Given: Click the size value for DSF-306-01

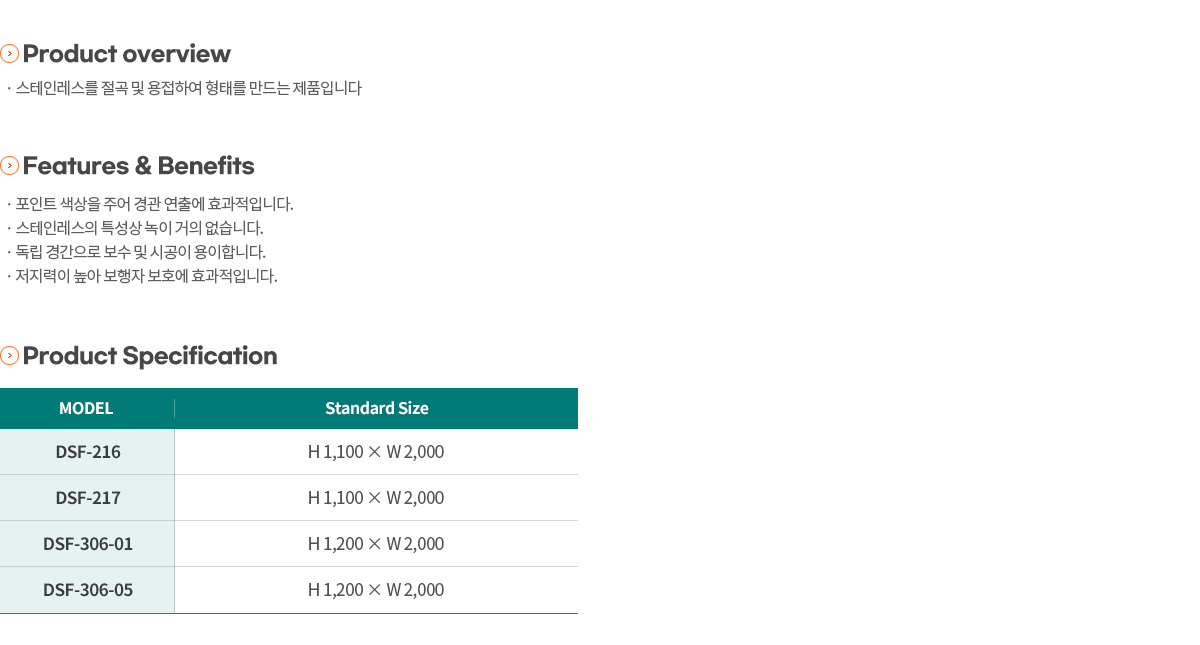Looking at the screenshot, I should point(376,544).
